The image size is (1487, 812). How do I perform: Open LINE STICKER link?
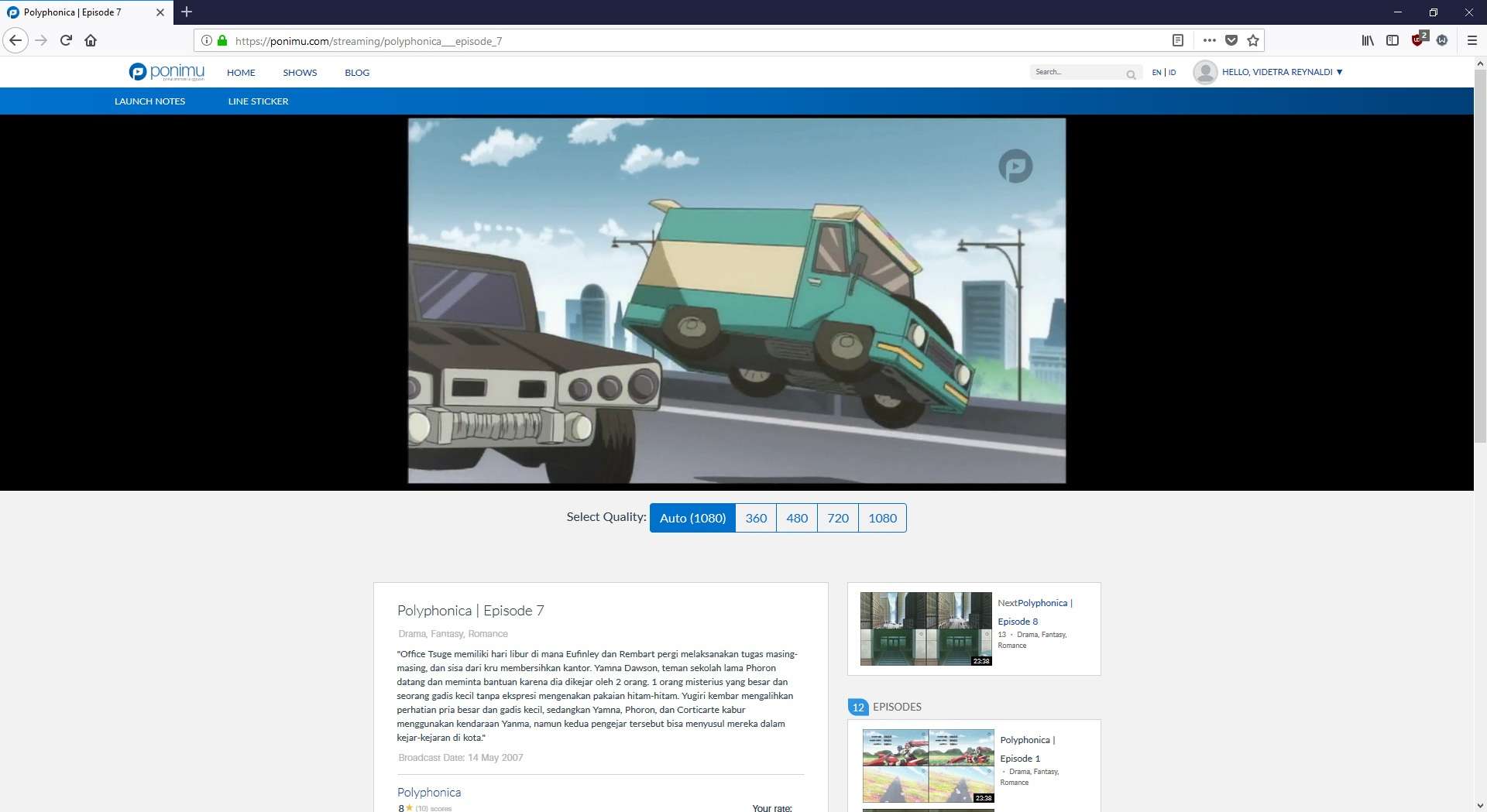point(258,101)
